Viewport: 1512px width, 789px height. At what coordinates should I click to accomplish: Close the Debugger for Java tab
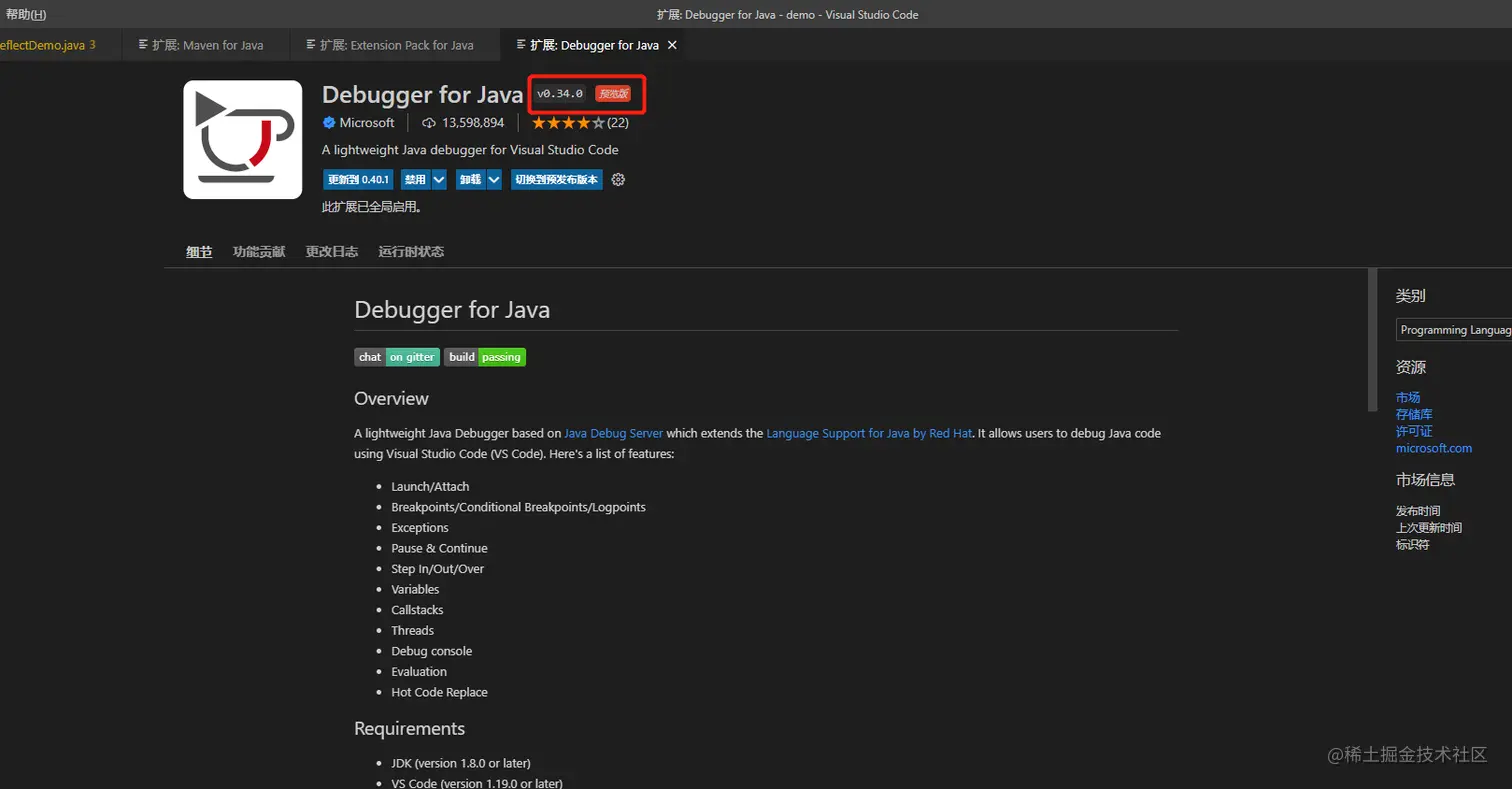pyautogui.click(x=672, y=45)
